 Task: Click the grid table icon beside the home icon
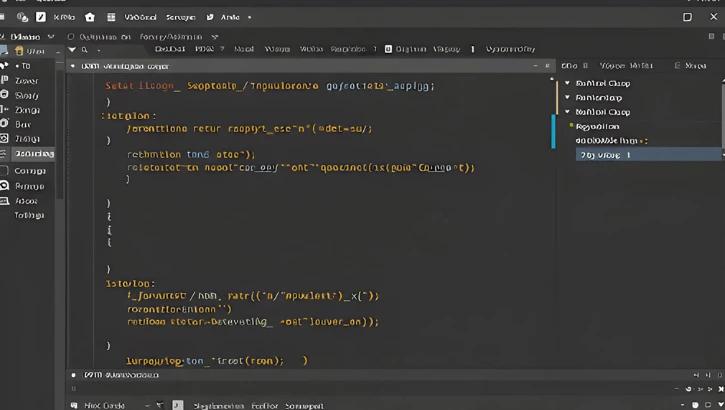click(111, 17)
